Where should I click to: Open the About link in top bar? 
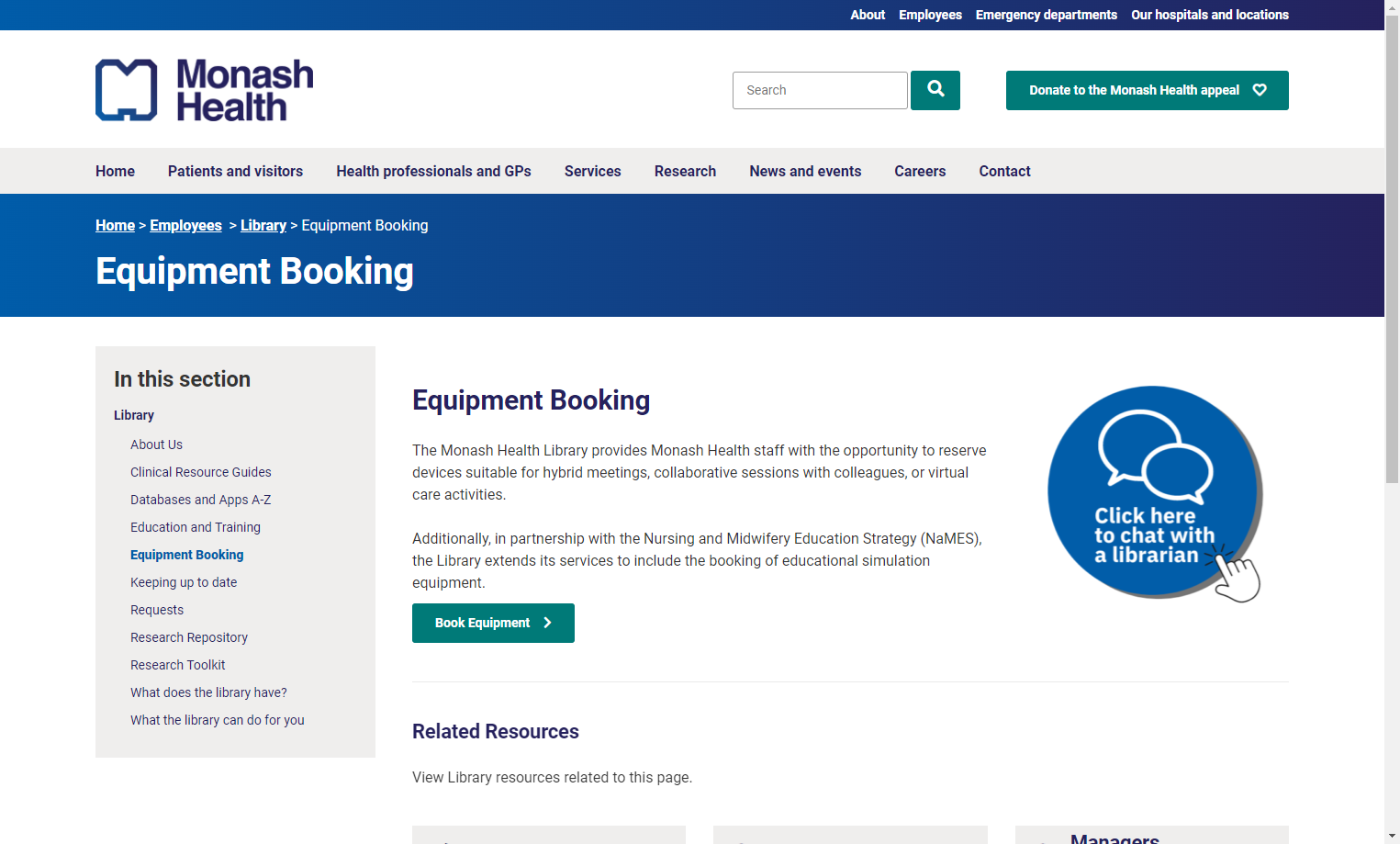coord(868,15)
